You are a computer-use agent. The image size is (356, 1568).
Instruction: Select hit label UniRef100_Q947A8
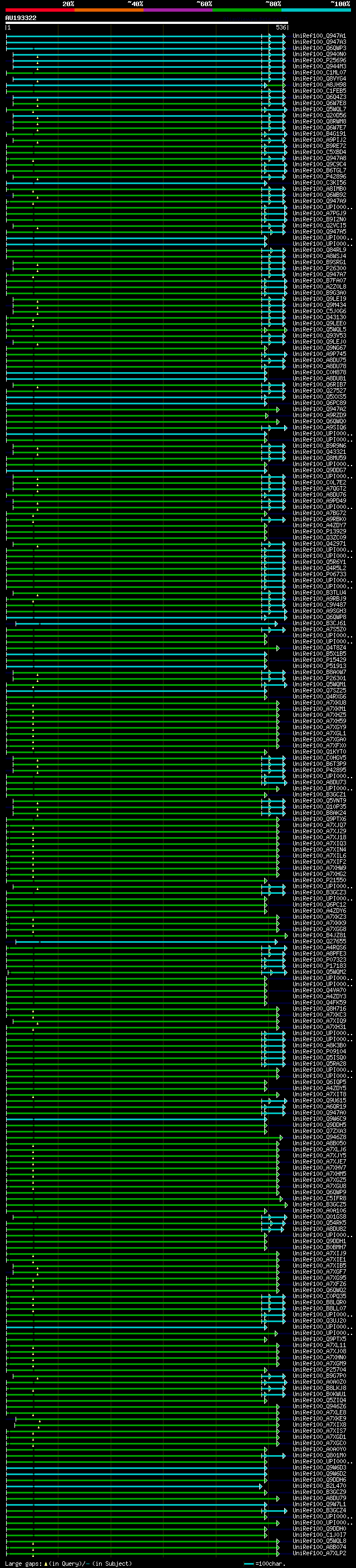(x=319, y=159)
